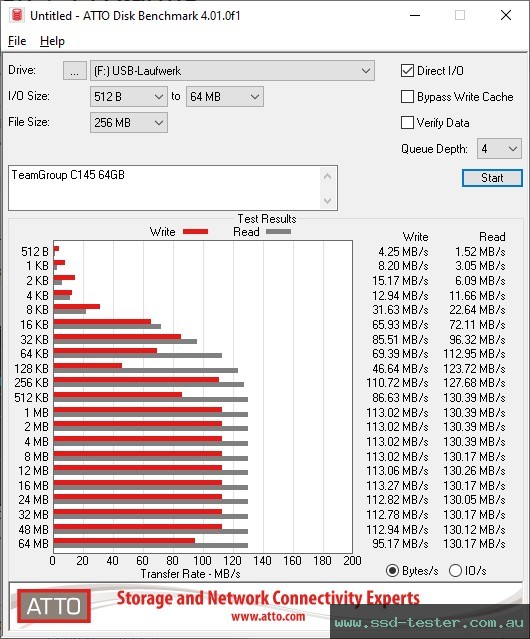Viewport: 530px width, 639px height.
Task: Open the Queue Depth dropdown
Action: [499, 149]
